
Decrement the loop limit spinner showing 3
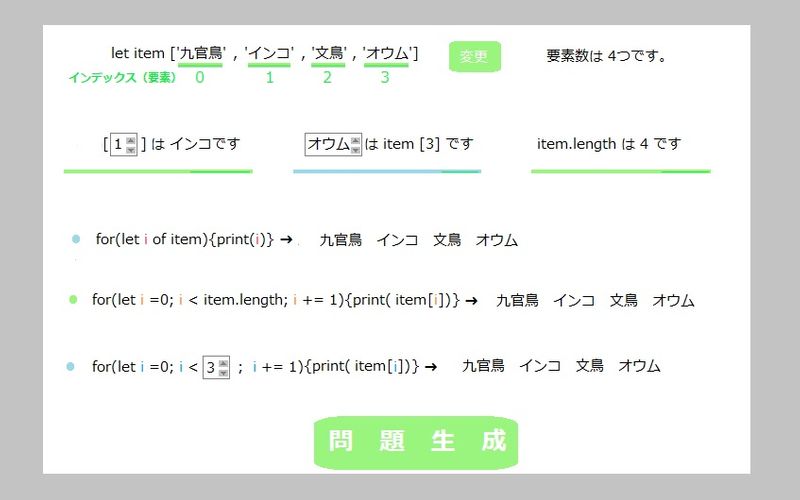[223, 372]
